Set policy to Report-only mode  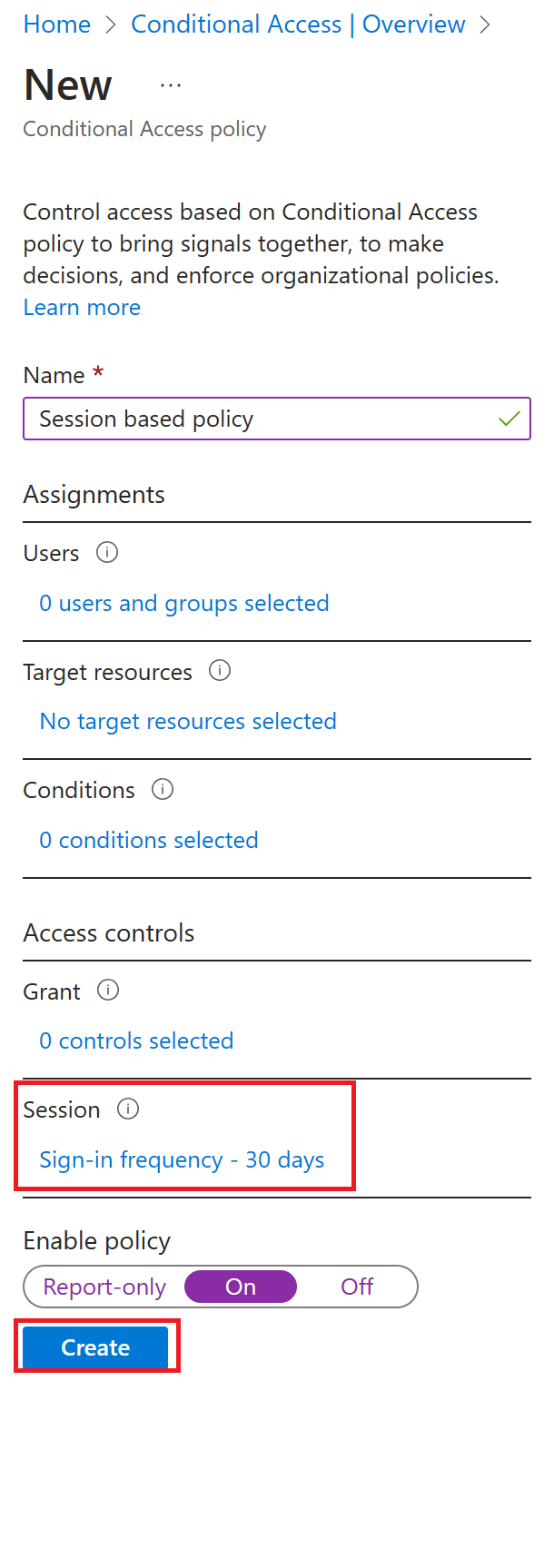pos(104,1287)
